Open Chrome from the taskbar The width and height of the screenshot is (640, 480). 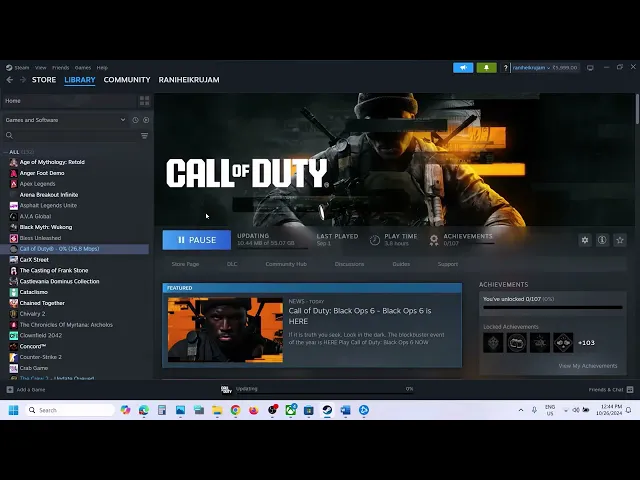236,410
